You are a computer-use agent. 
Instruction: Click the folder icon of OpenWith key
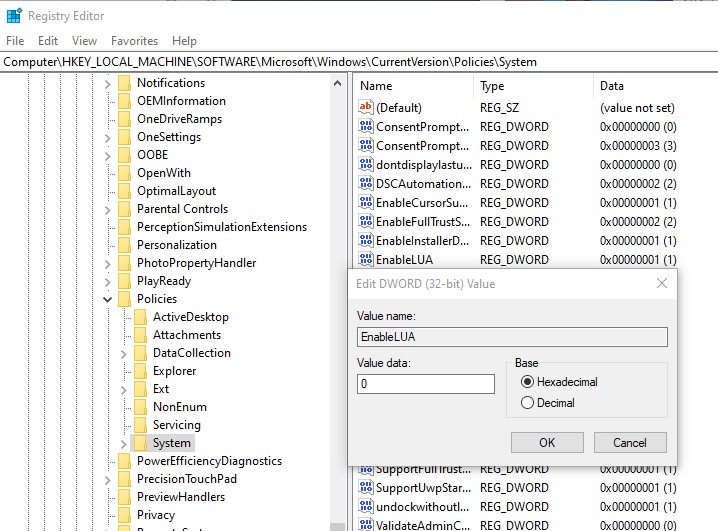124,173
